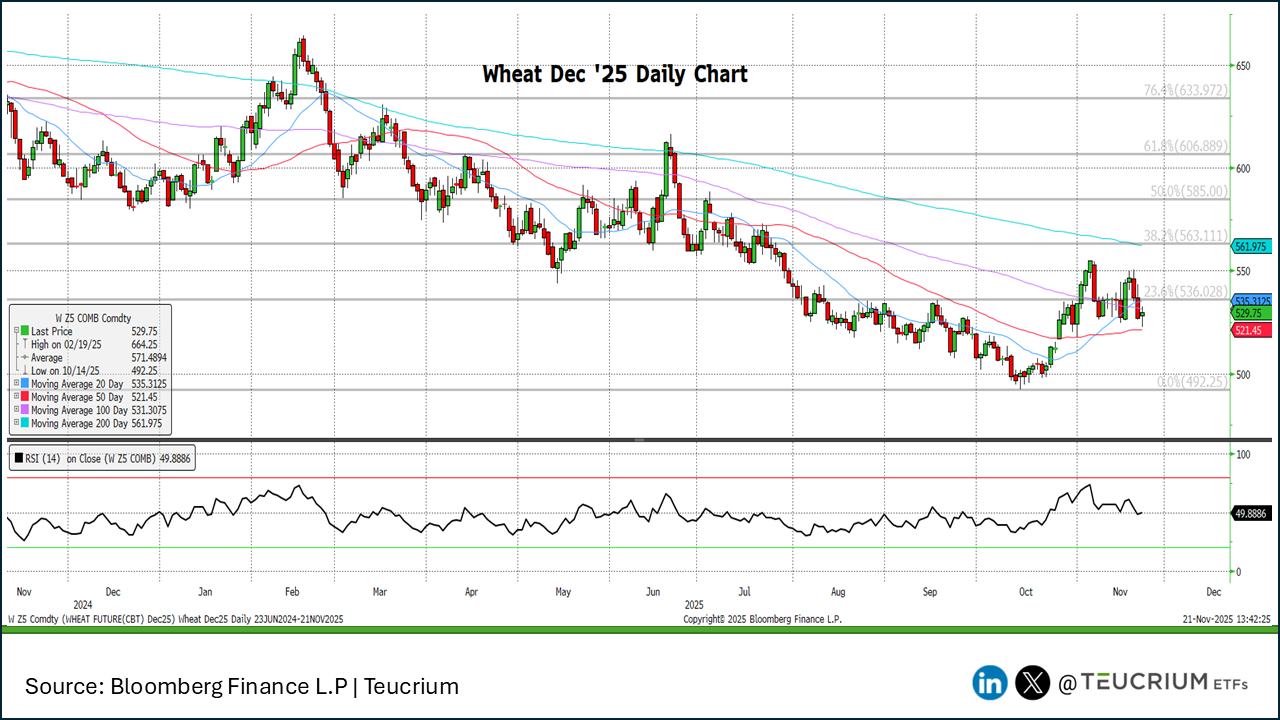Click the X (Twitter) logo icon

point(1032,683)
